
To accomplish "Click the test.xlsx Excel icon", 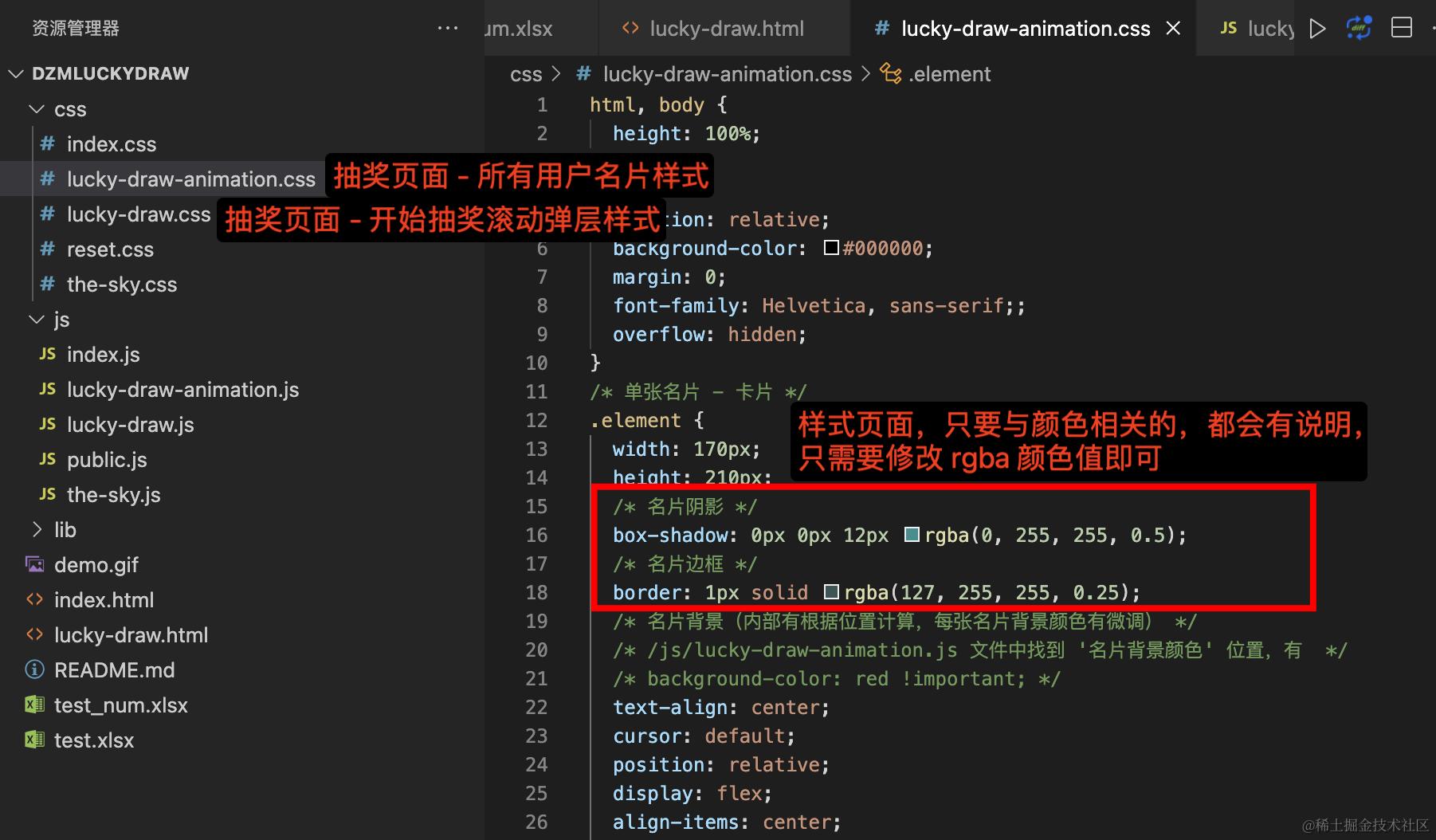I will [x=35, y=740].
